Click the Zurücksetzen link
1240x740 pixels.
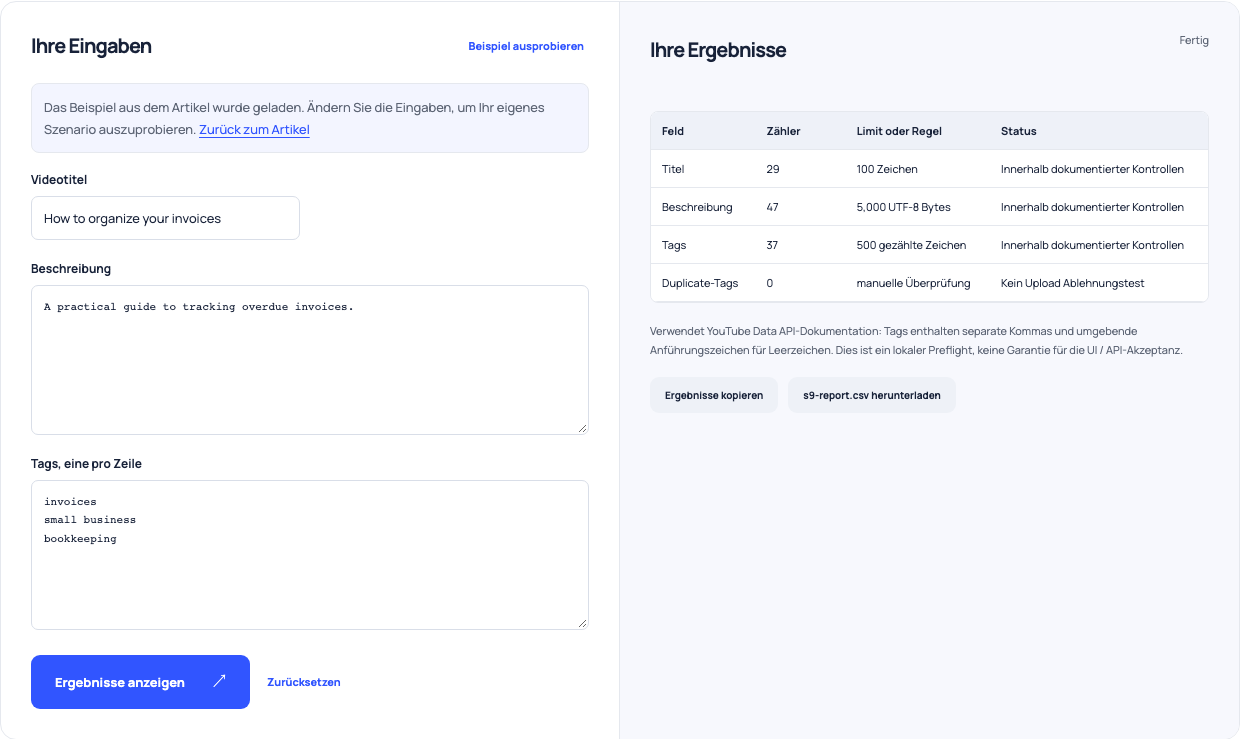click(x=304, y=682)
